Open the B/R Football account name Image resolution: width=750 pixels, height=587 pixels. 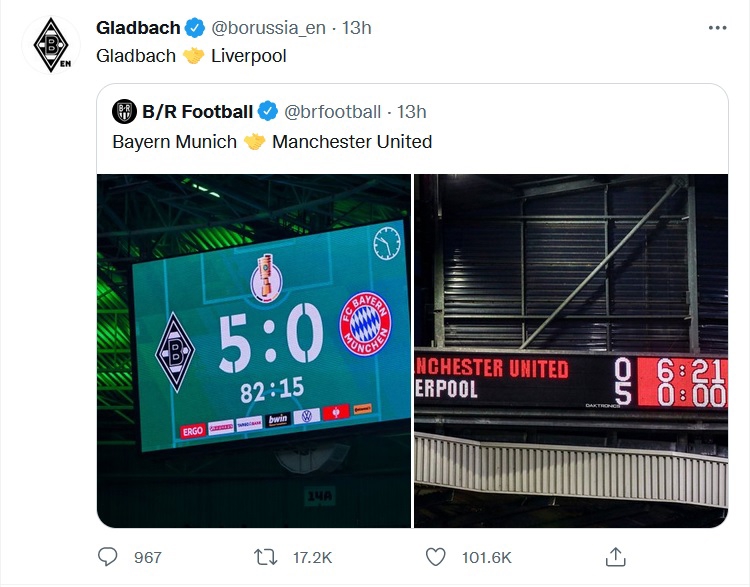[198, 112]
